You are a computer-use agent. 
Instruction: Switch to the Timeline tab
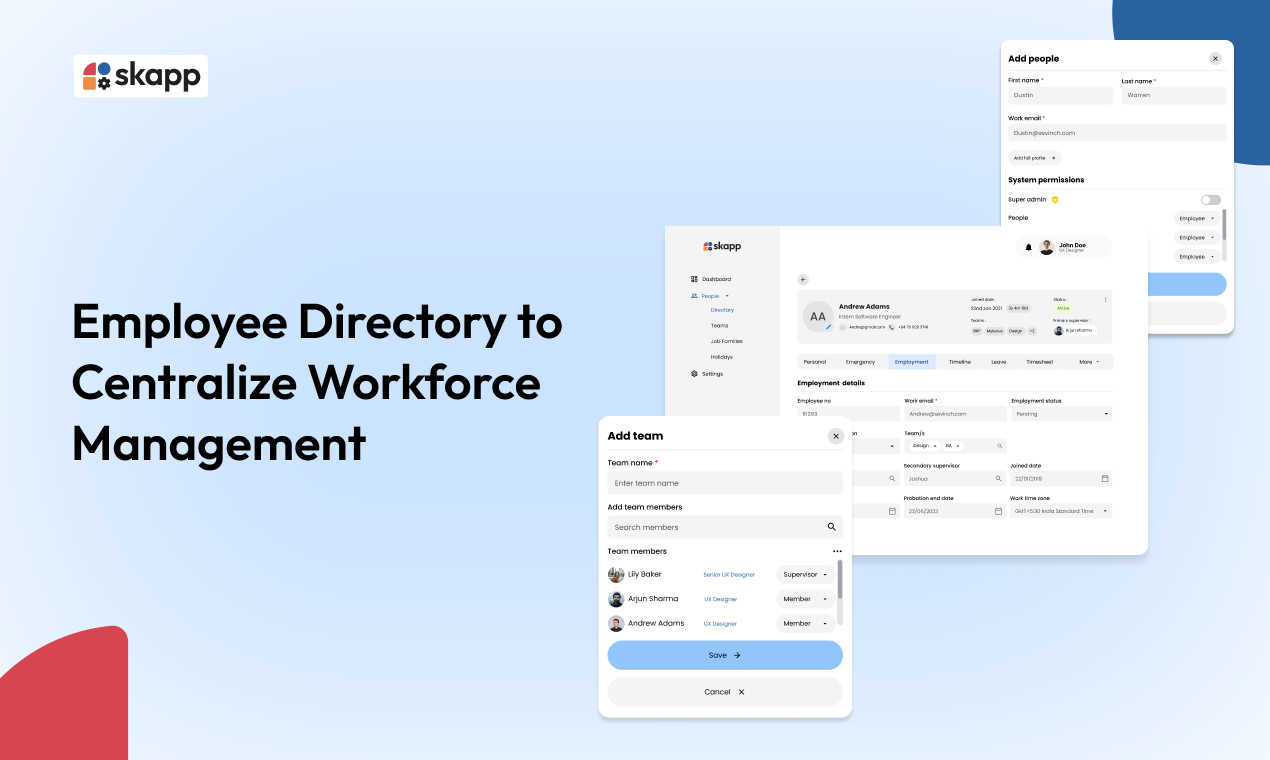click(960, 362)
